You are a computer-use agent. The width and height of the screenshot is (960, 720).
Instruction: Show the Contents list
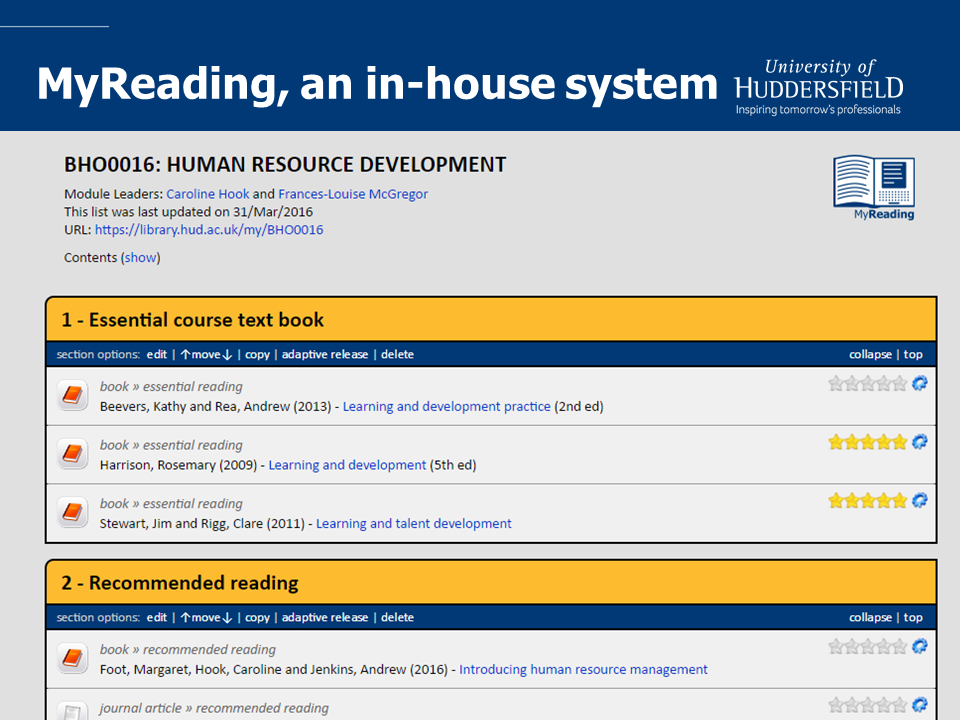[140, 257]
